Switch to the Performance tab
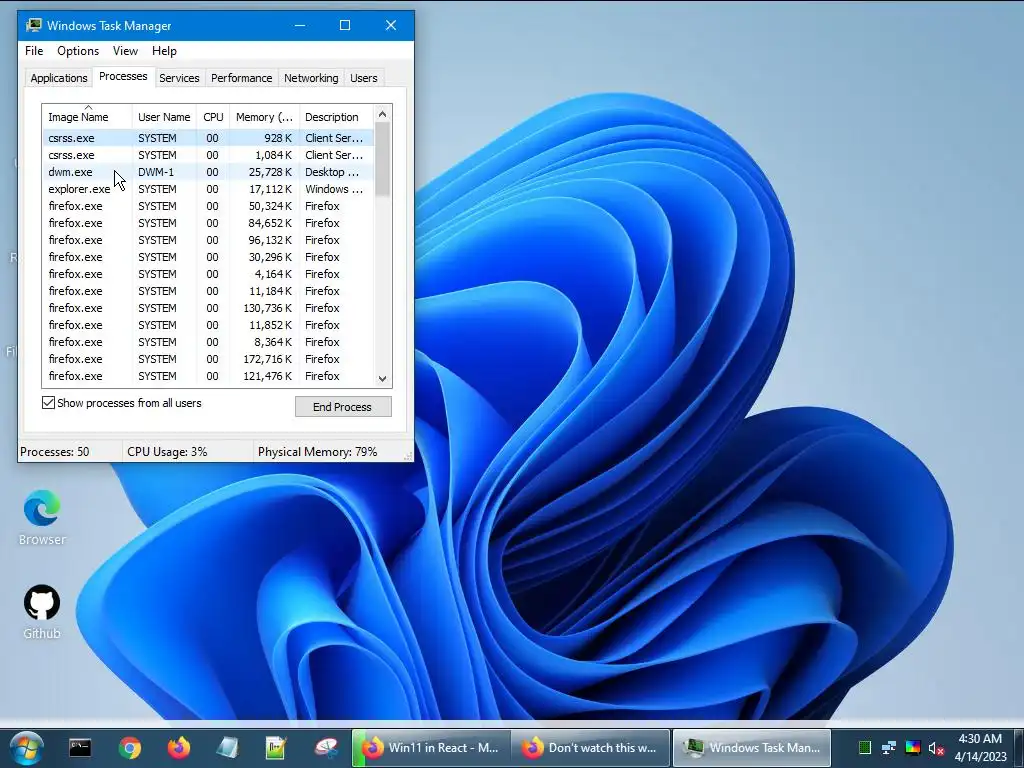The width and height of the screenshot is (1024, 768). [x=242, y=78]
